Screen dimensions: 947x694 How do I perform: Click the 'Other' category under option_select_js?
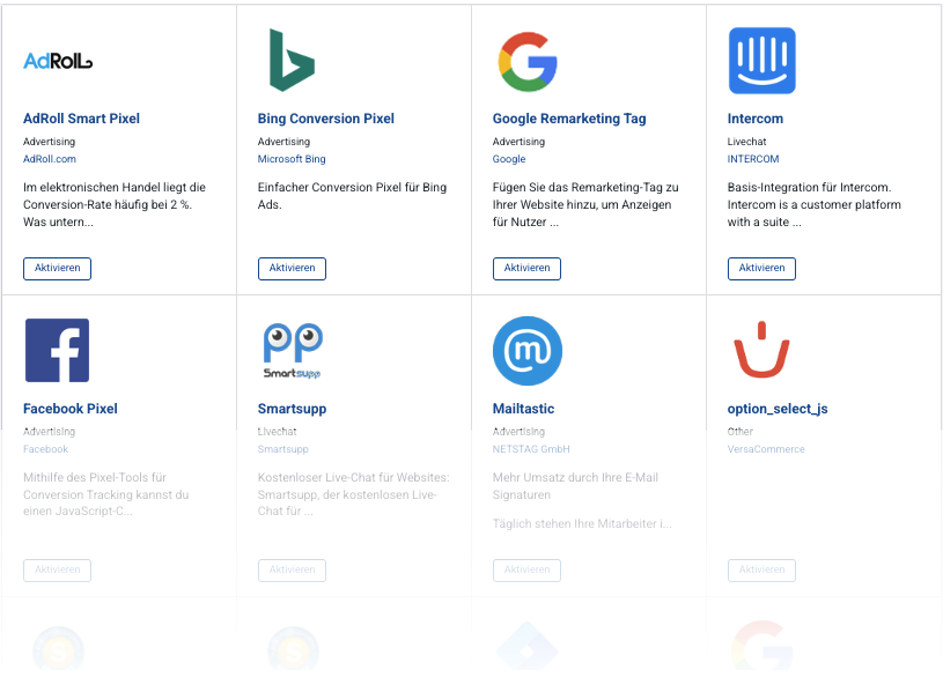[x=740, y=431]
